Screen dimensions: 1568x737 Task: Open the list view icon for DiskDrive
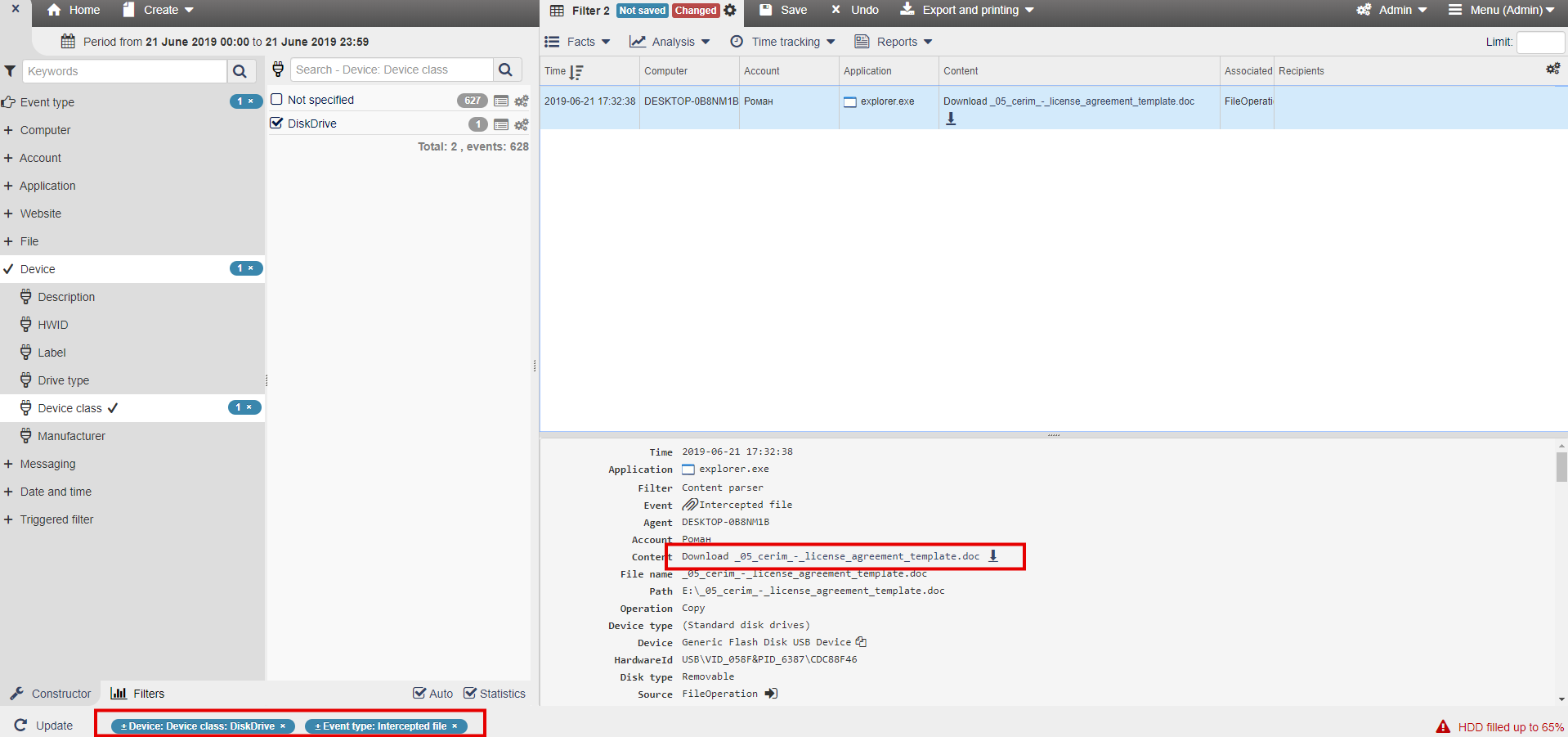[501, 124]
